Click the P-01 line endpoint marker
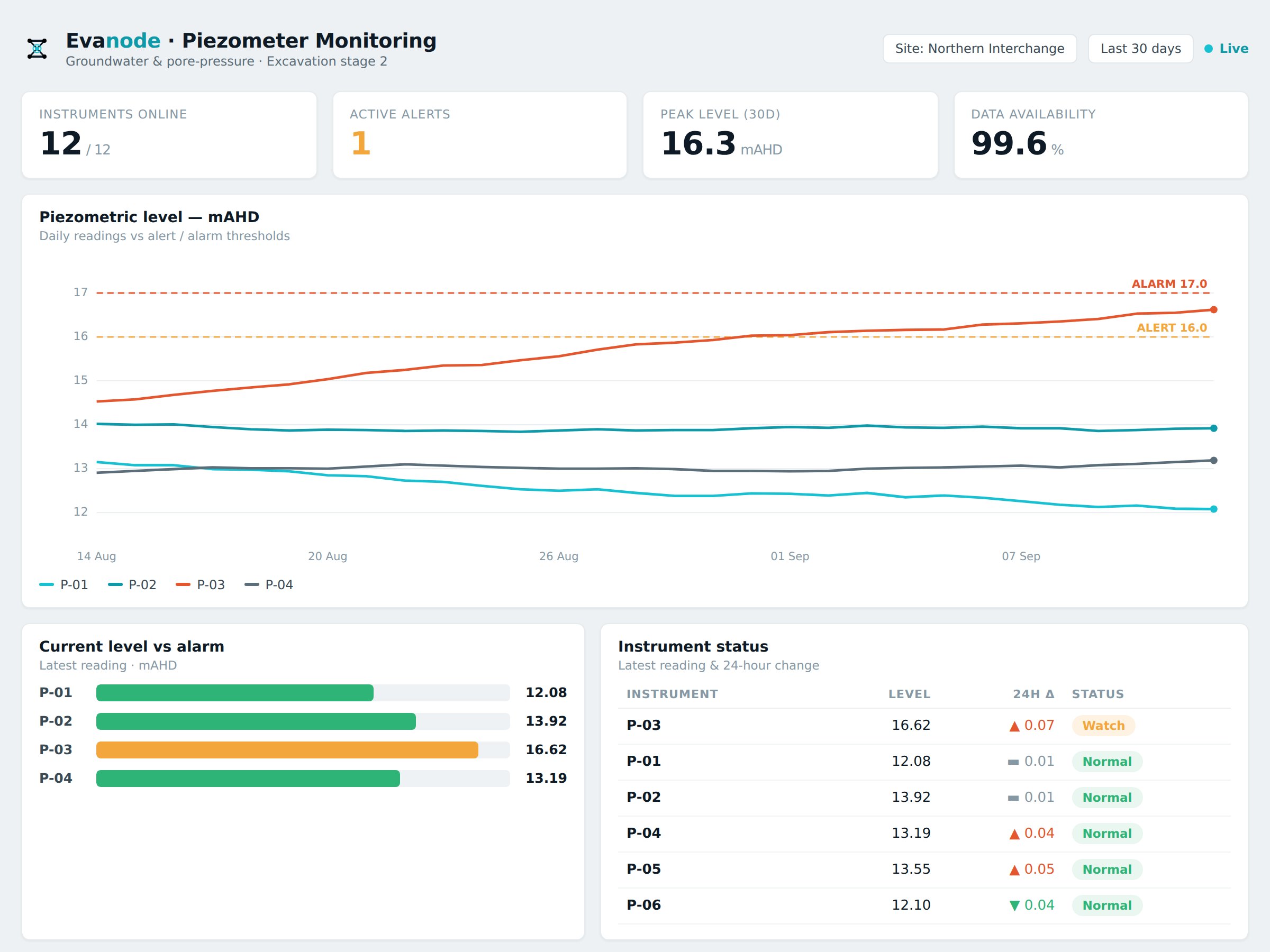Image resolution: width=1270 pixels, height=952 pixels. (1214, 509)
